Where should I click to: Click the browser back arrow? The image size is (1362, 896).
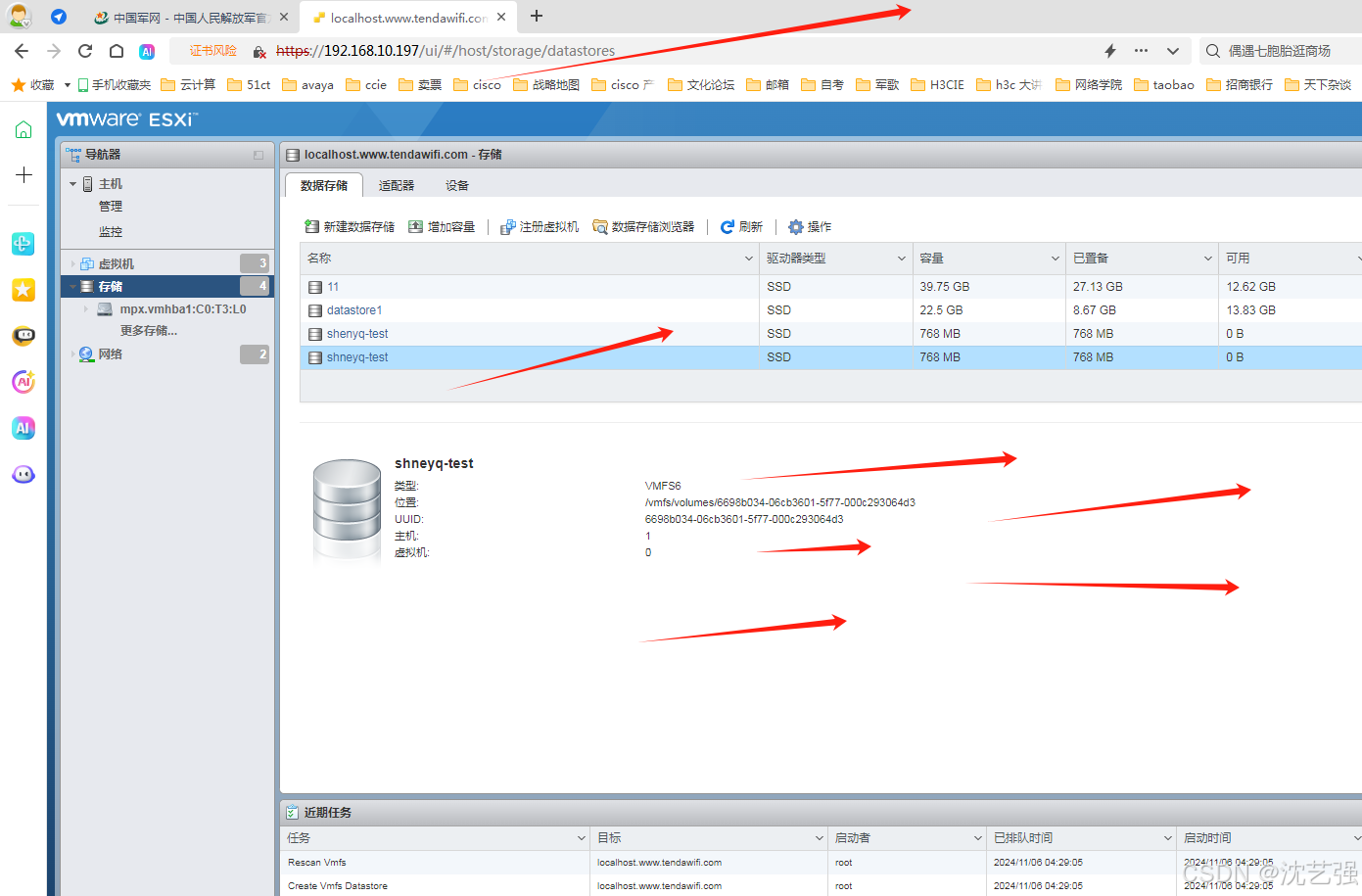tap(22, 51)
